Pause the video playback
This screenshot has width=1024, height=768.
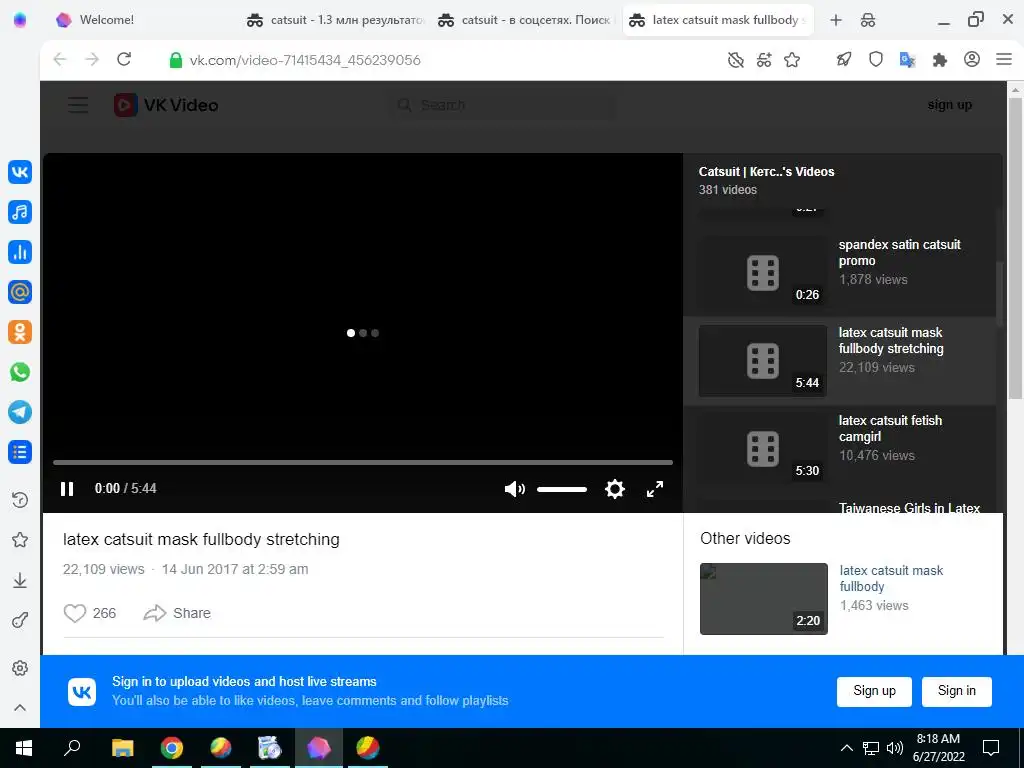click(x=67, y=488)
